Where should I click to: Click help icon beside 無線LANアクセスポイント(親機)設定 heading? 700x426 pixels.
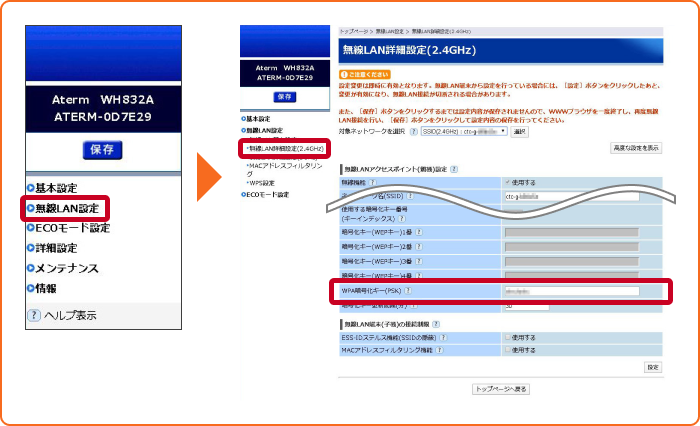pos(453,169)
